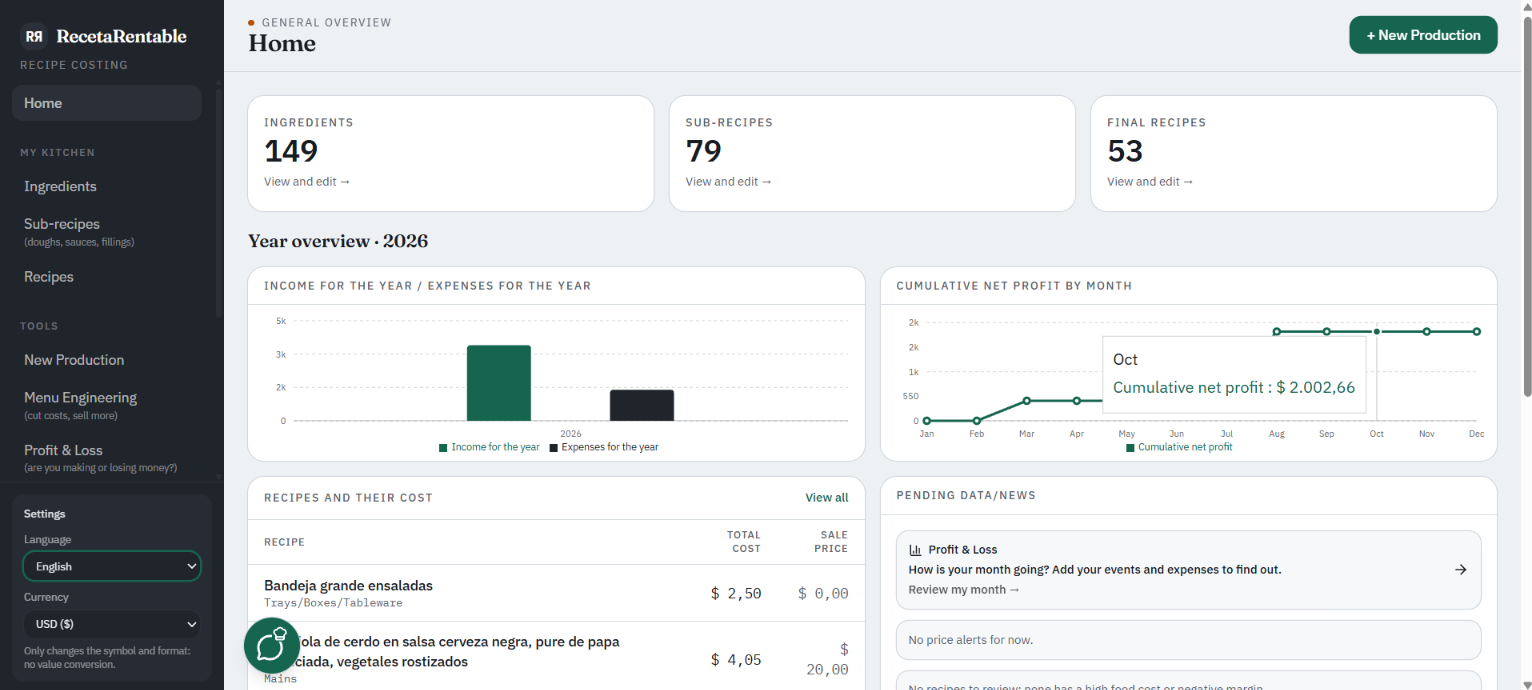The width and height of the screenshot is (1532, 690).
Task: Click the Year overview · 2026 heading
Action: pyautogui.click(x=338, y=241)
